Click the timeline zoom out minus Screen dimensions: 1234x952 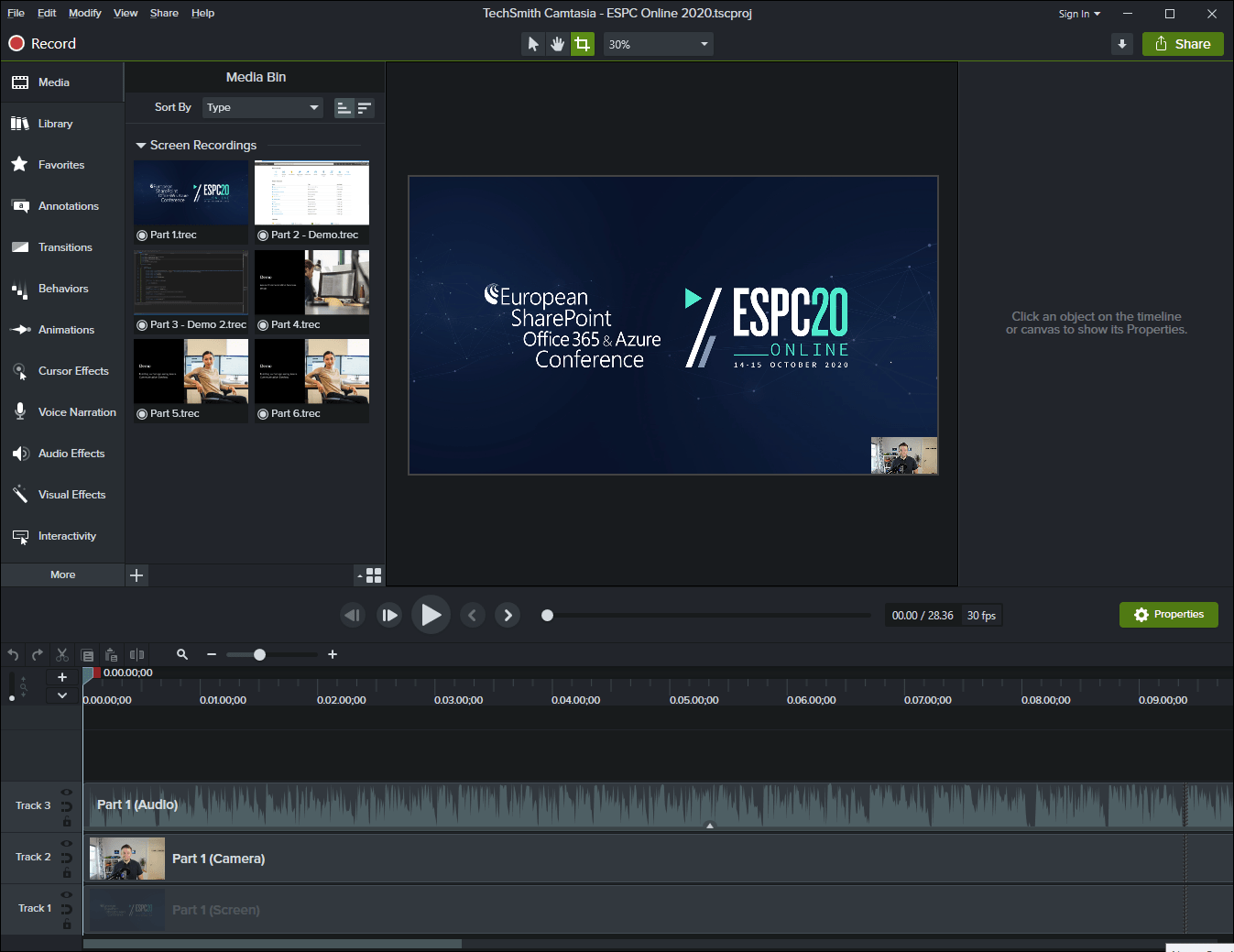click(212, 654)
